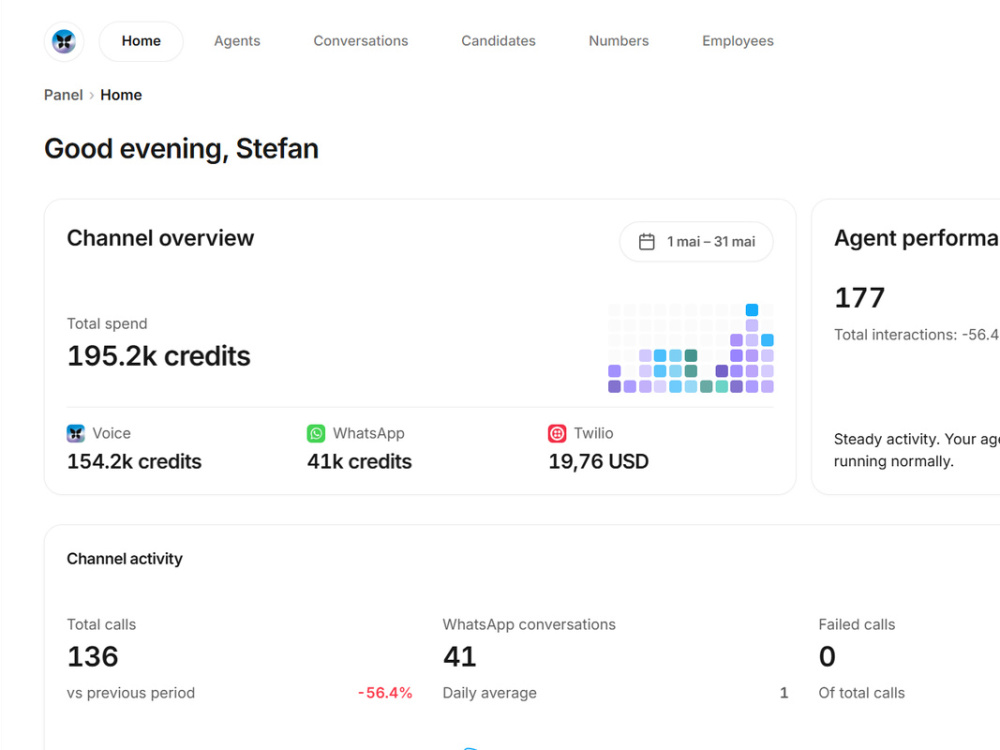The width and height of the screenshot is (1000, 750).
Task: Click the Daily average label
Action: tap(490, 693)
